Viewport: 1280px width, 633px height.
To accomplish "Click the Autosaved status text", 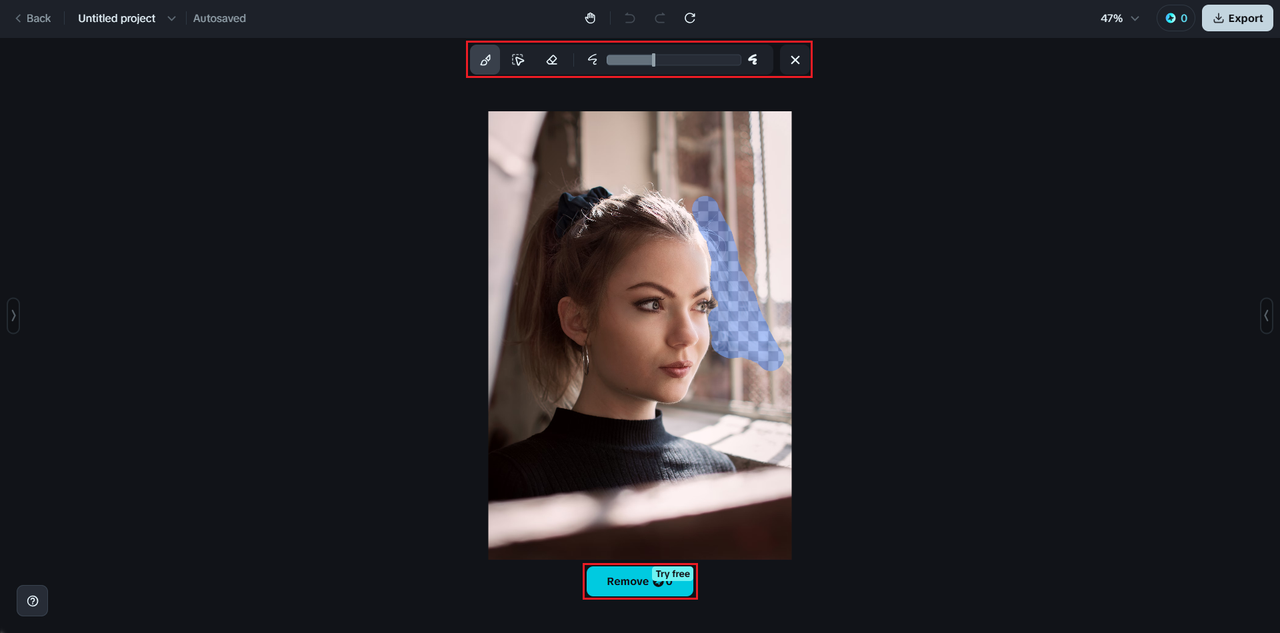I will coord(219,18).
